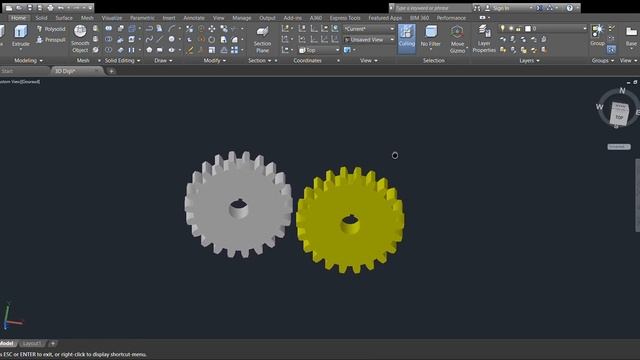The width and height of the screenshot is (640, 360).
Task: Switch to the Visualize ribbon tab
Action: (111, 18)
